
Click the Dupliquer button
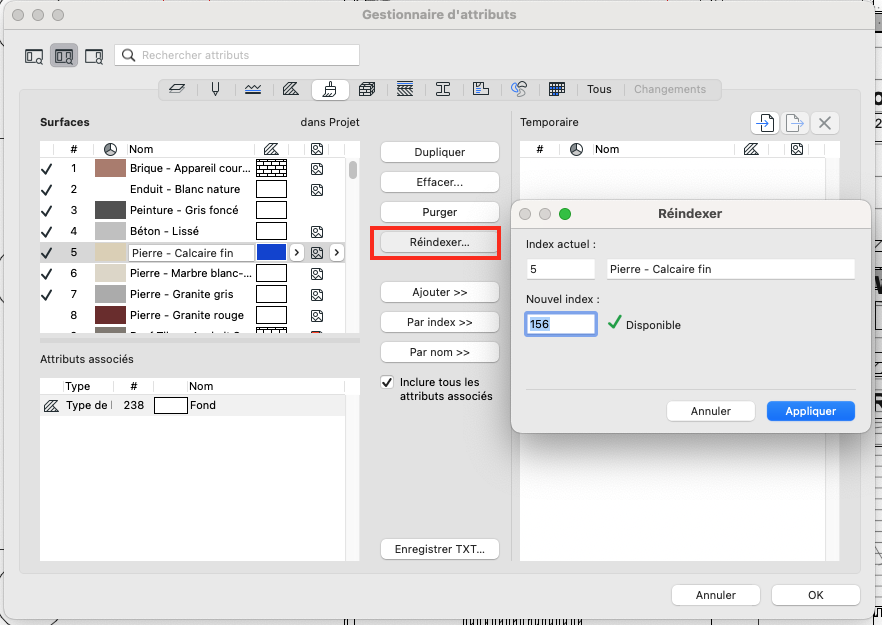[440, 152]
